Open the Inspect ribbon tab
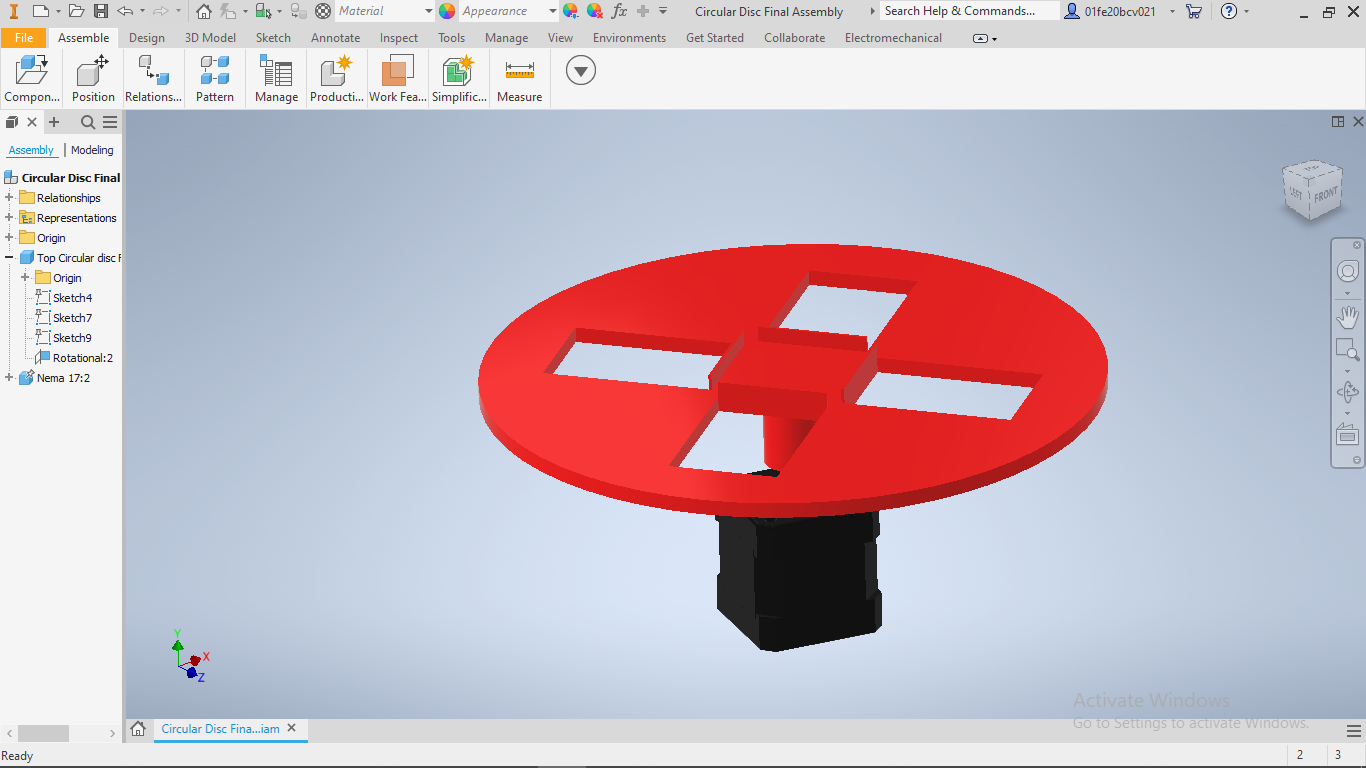Screen dimensions: 1366x768 point(399,38)
